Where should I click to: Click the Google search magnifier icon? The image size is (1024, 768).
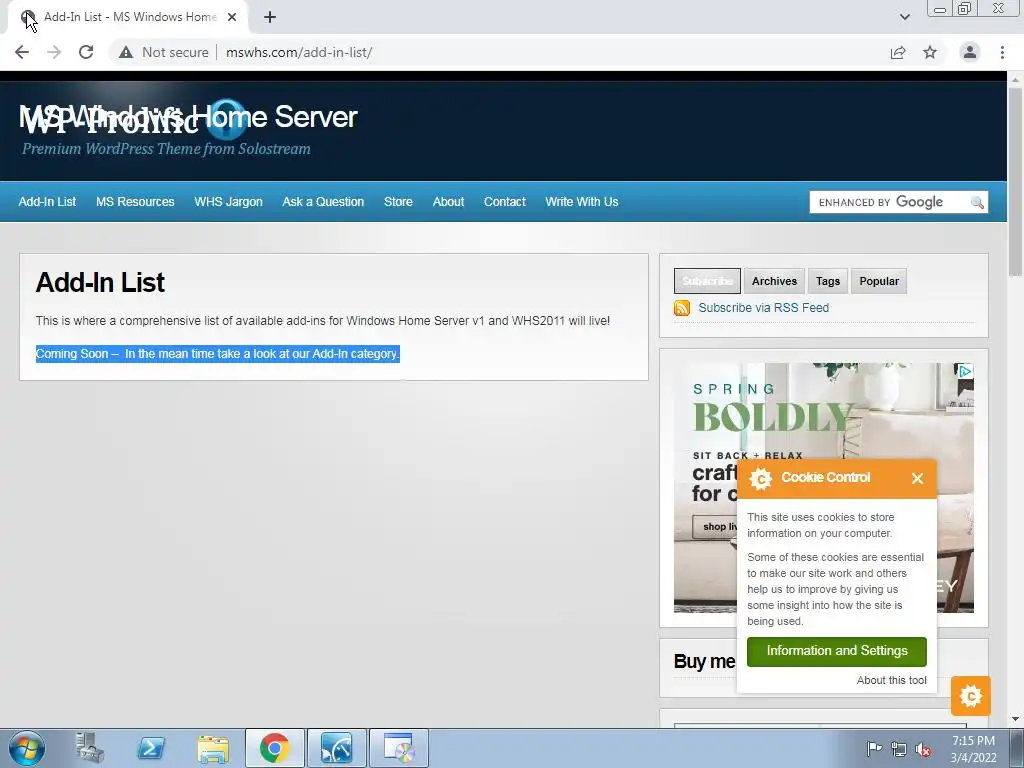977,202
